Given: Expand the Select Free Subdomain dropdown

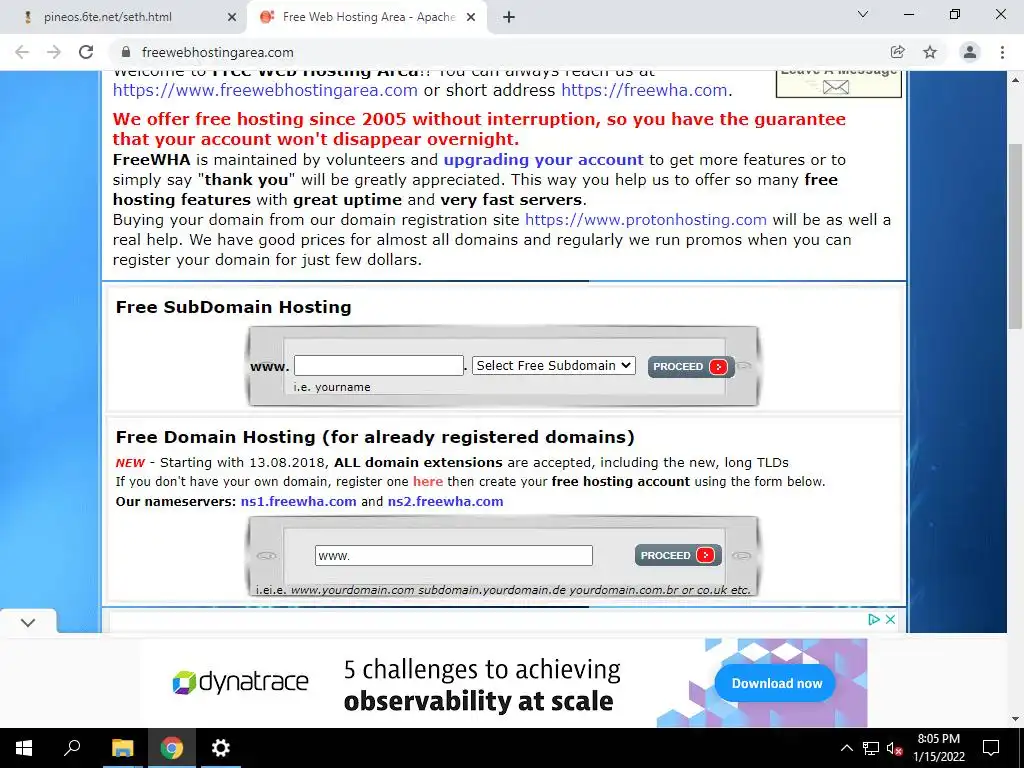Looking at the screenshot, I should coord(554,366).
